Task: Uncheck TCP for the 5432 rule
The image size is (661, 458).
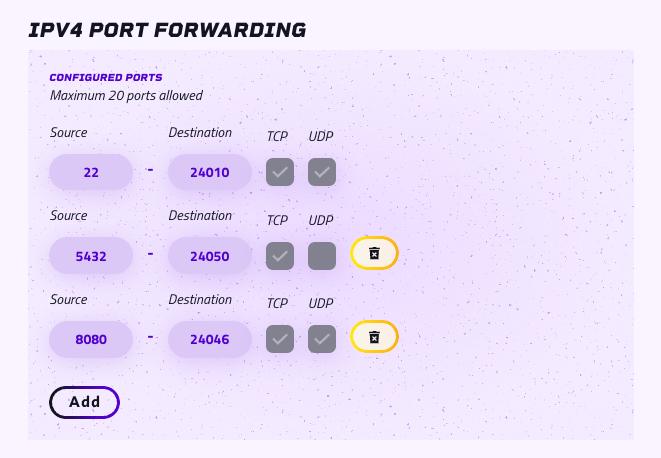Action: pos(280,256)
